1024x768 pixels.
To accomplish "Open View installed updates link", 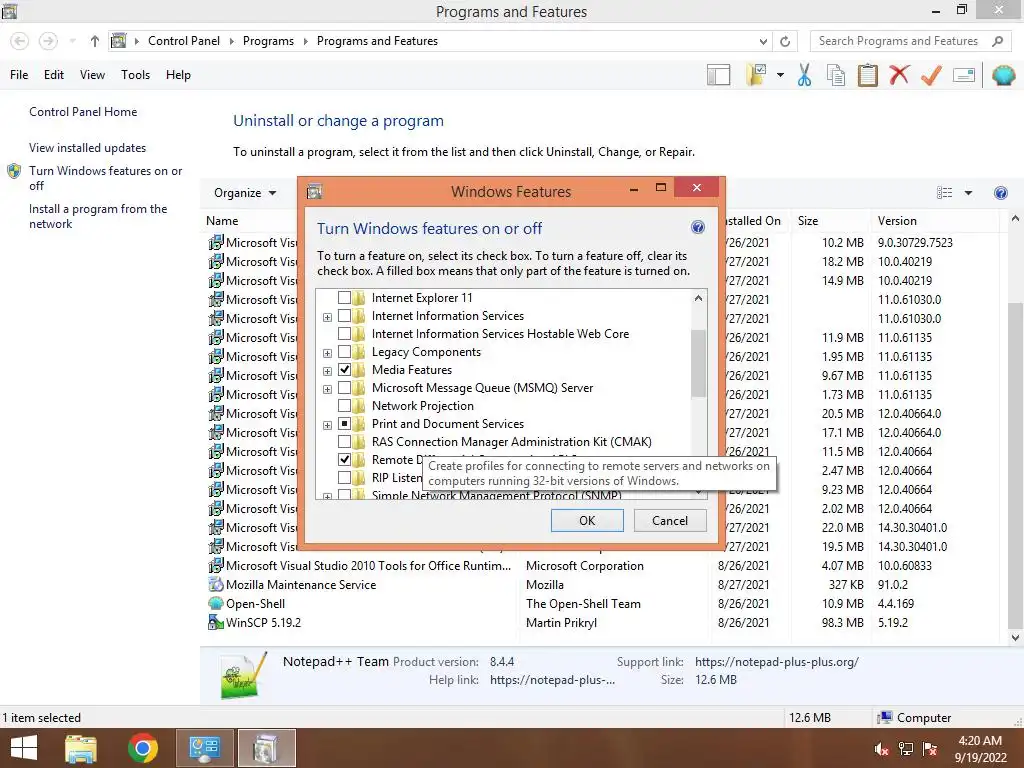I will [88, 148].
